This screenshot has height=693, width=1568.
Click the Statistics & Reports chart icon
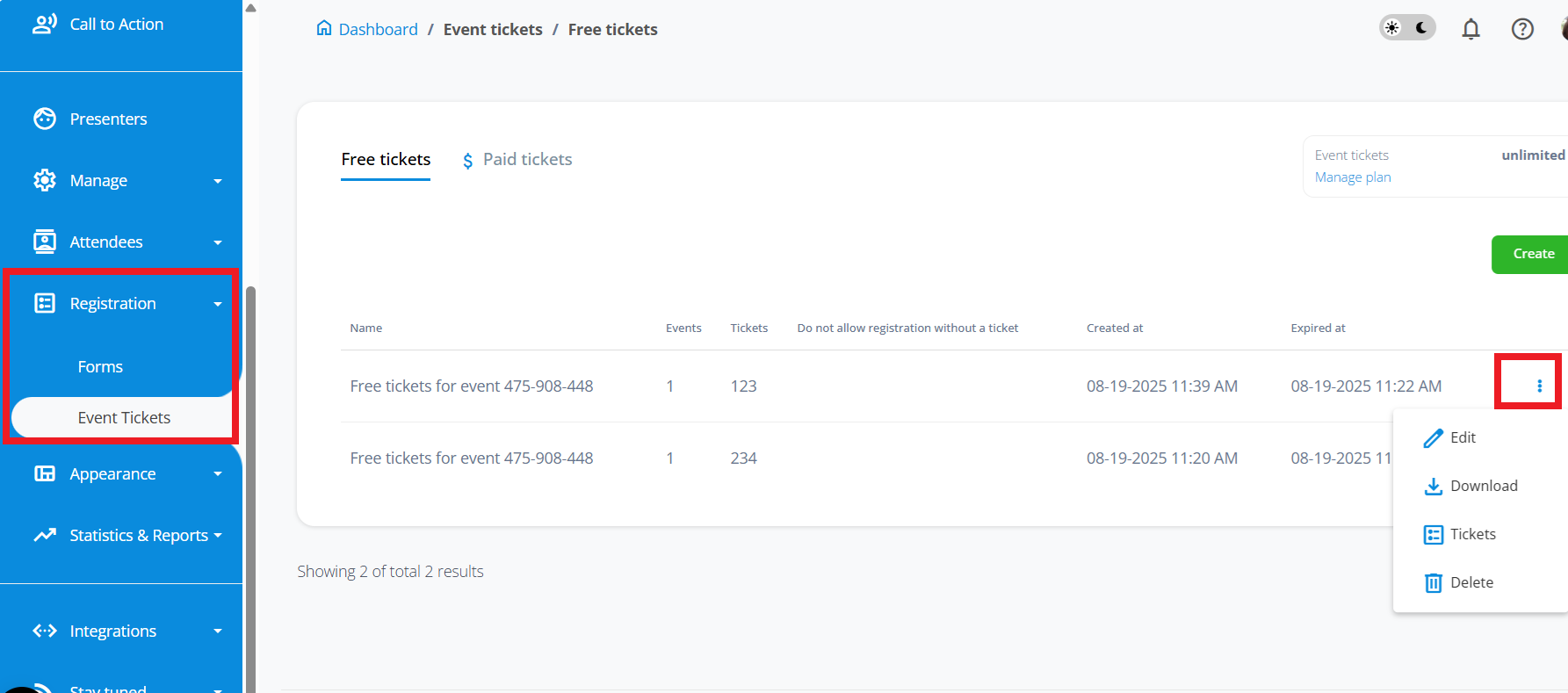click(45, 535)
